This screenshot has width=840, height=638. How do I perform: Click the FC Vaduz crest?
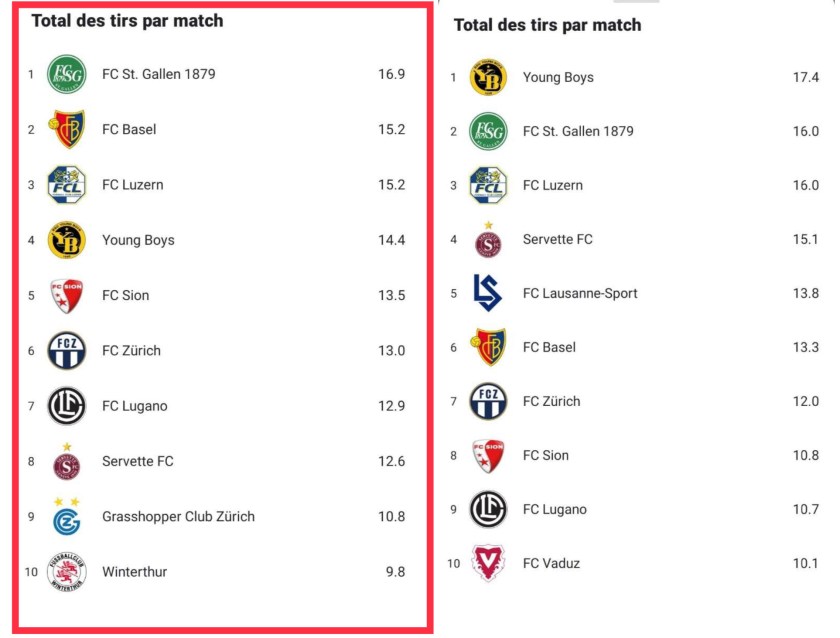pos(488,563)
